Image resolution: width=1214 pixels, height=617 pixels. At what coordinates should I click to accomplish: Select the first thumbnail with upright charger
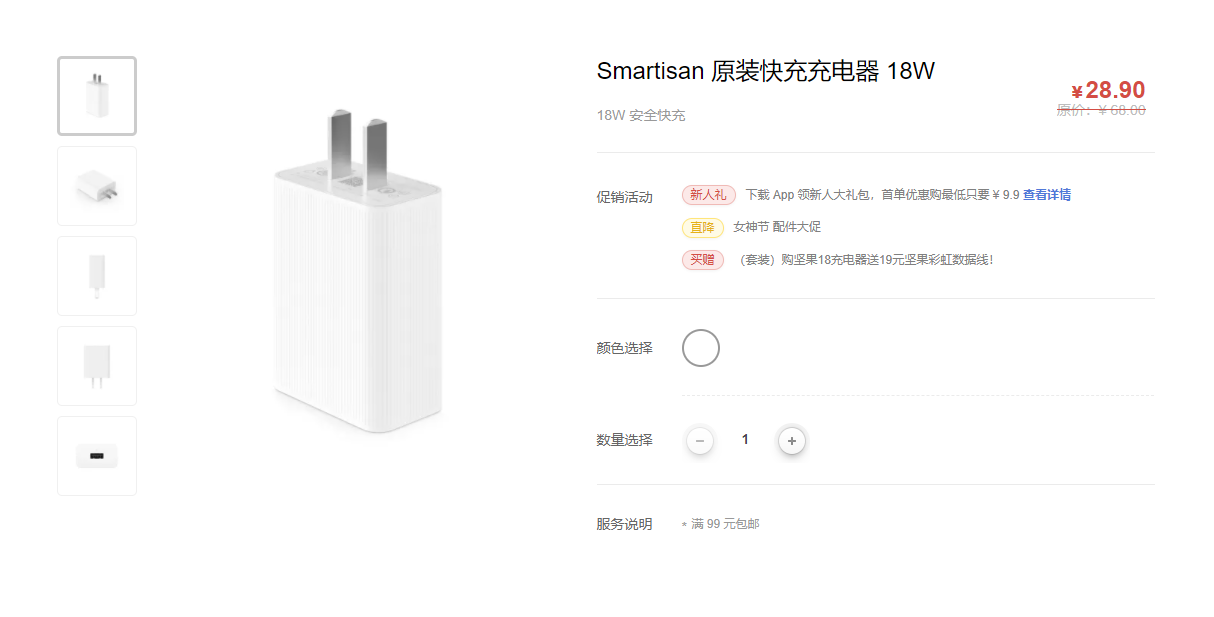[97, 96]
